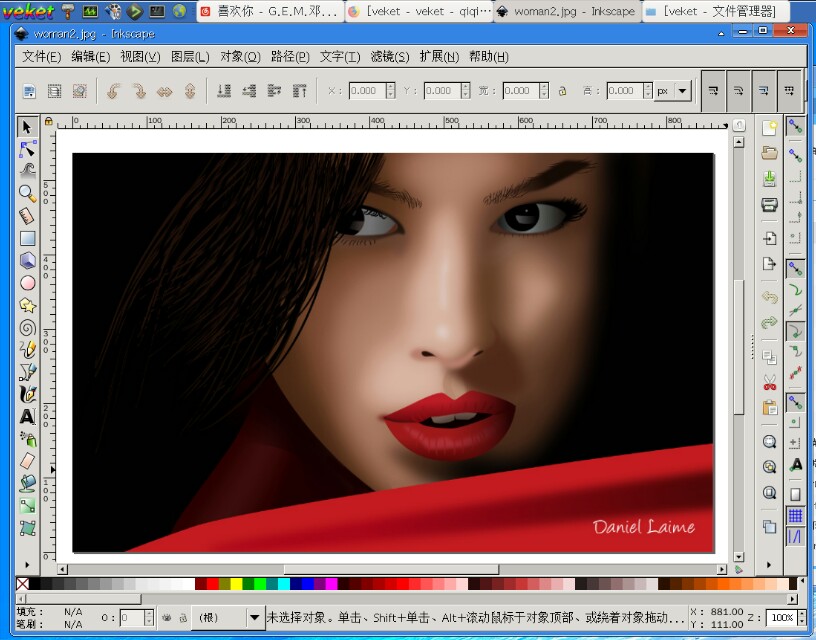The image size is (816, 640).
Task: Select the Ellipse tool
Action: pyautogui.click(x=27, y=283)
